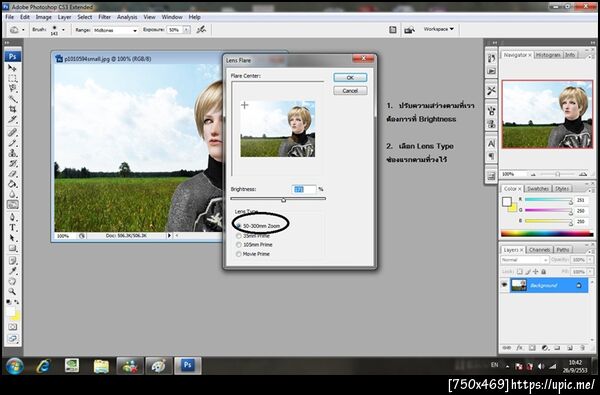Select the Eraser tool
Screen dimensions: 600x395
tap(12, 174)
